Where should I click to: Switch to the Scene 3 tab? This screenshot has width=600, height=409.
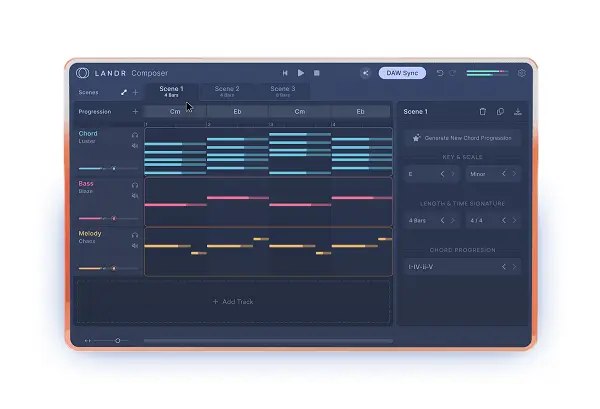click(283, 91)
